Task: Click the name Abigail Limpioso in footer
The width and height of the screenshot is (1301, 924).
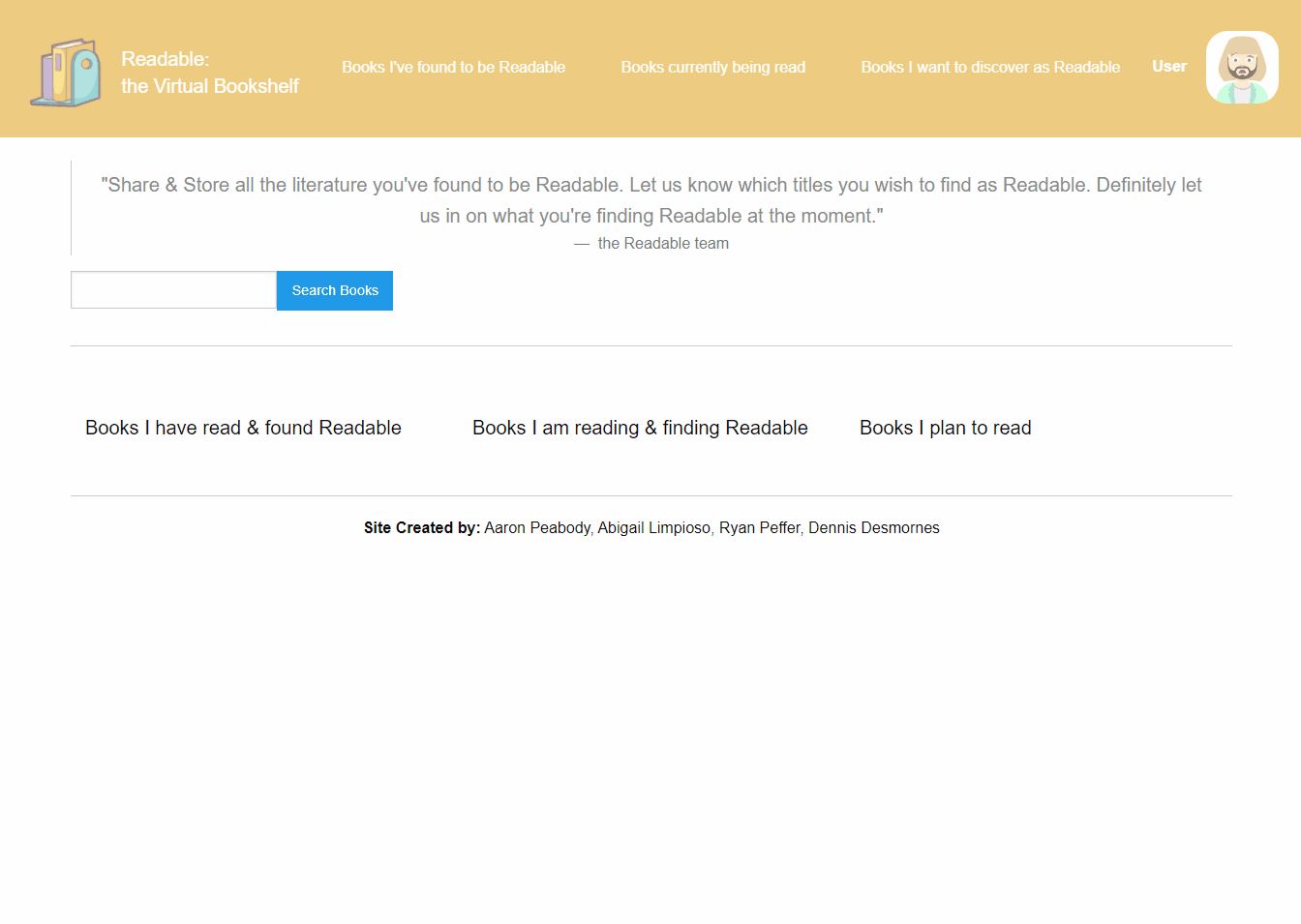Action: [x=654, y=527]
